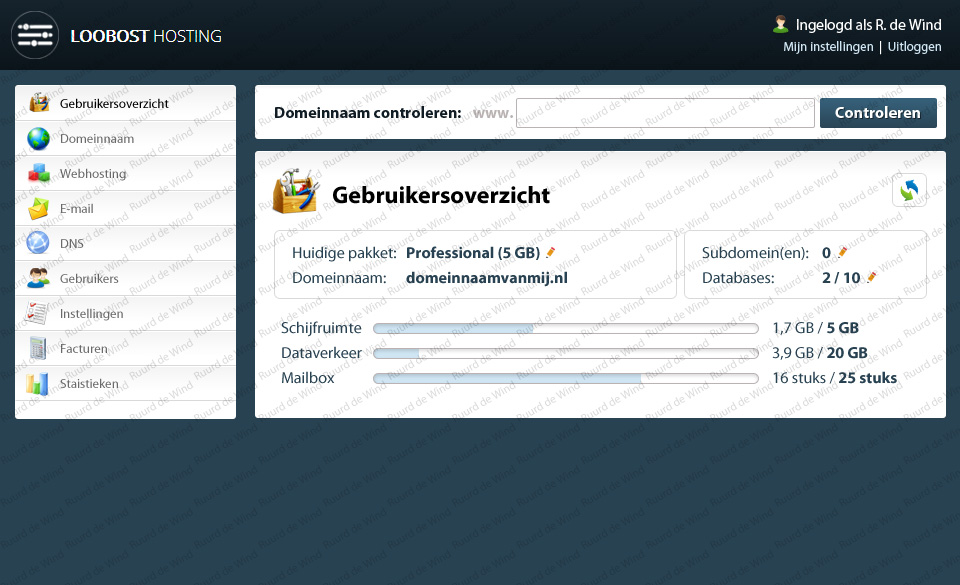Go to the Webhosting section
The width and height of the screenshot is (960, 585).
point(126,173)
